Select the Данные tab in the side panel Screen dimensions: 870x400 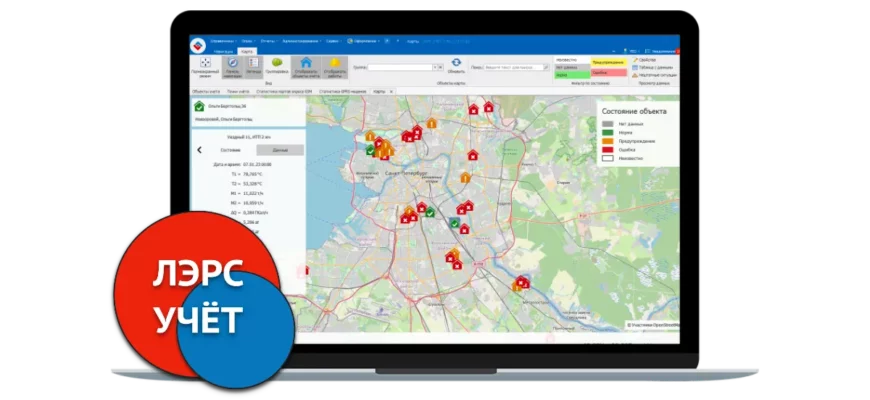pos(280,150)
